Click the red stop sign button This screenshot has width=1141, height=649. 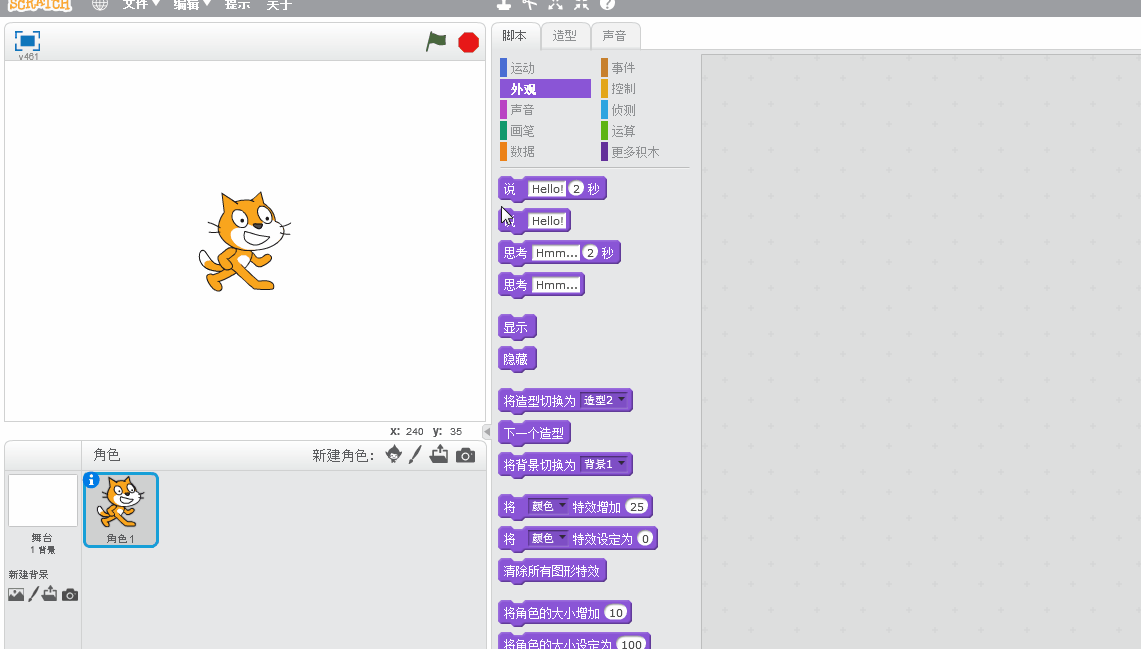(x=469, y=42)
